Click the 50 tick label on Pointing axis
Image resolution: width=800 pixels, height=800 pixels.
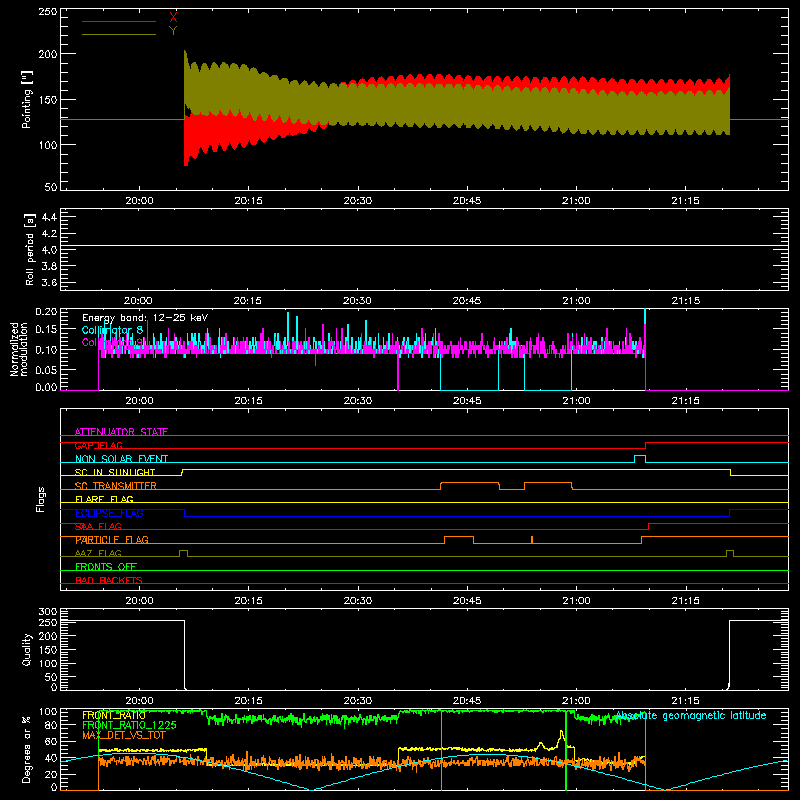(51, 187)
